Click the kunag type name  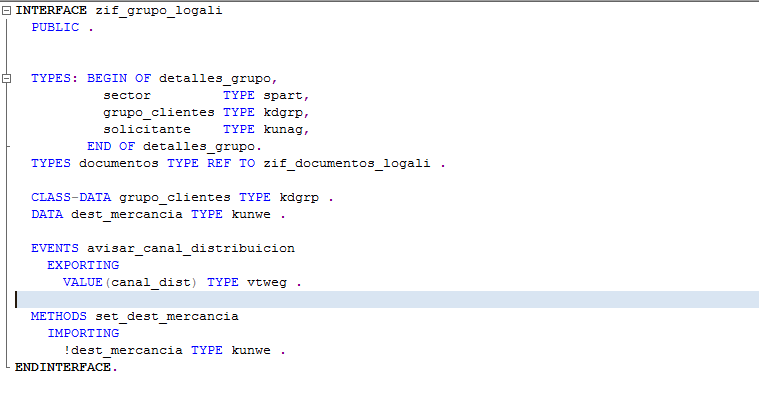point(283,129)
